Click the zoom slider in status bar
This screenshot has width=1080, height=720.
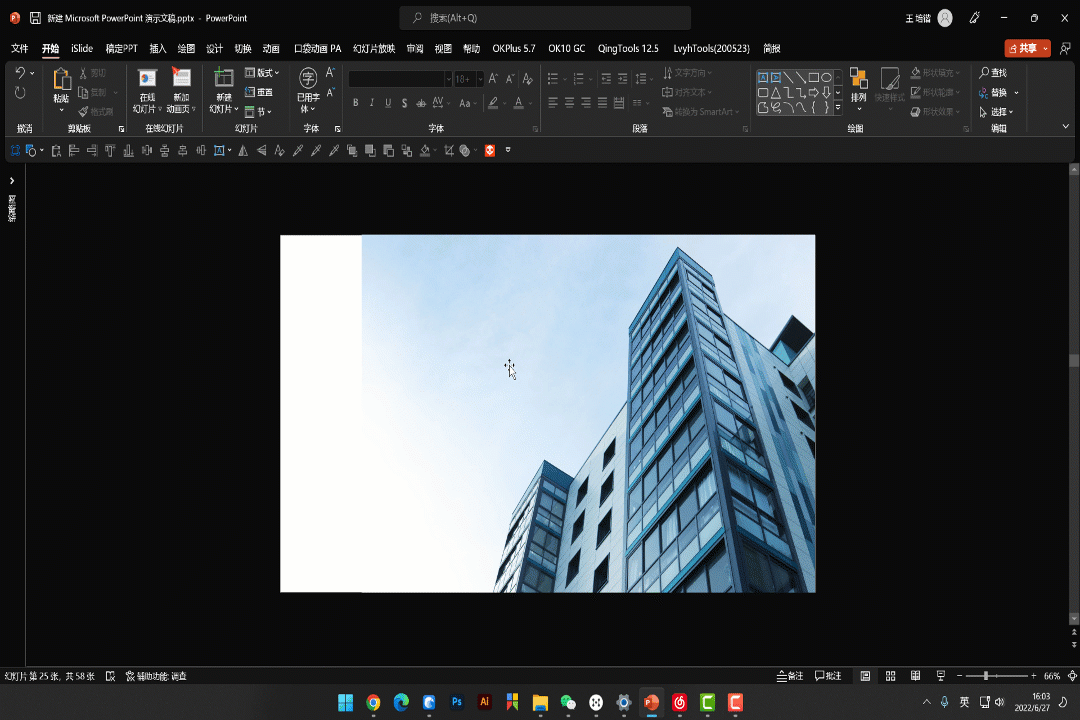tap(986, 676)
